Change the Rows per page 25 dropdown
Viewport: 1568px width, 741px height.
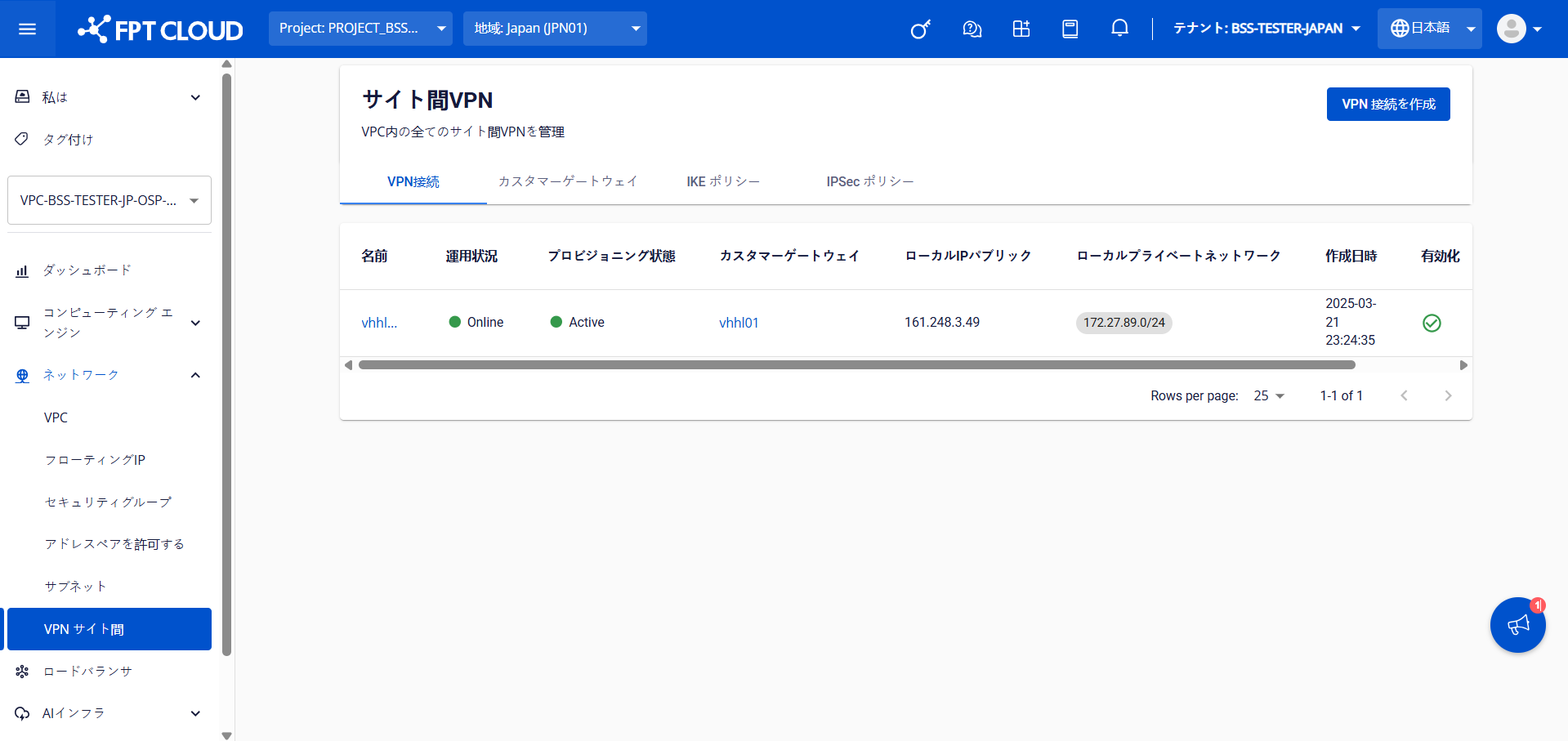1269,395
